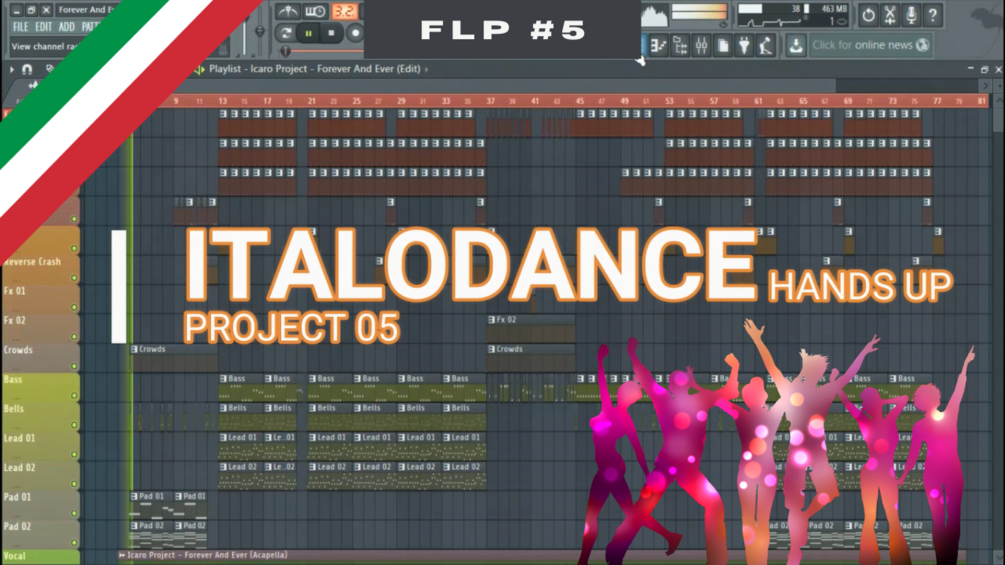Open the ADD menu
Image resolution: width=1005 pixels, height=565 pixels.
click(66, 27)
